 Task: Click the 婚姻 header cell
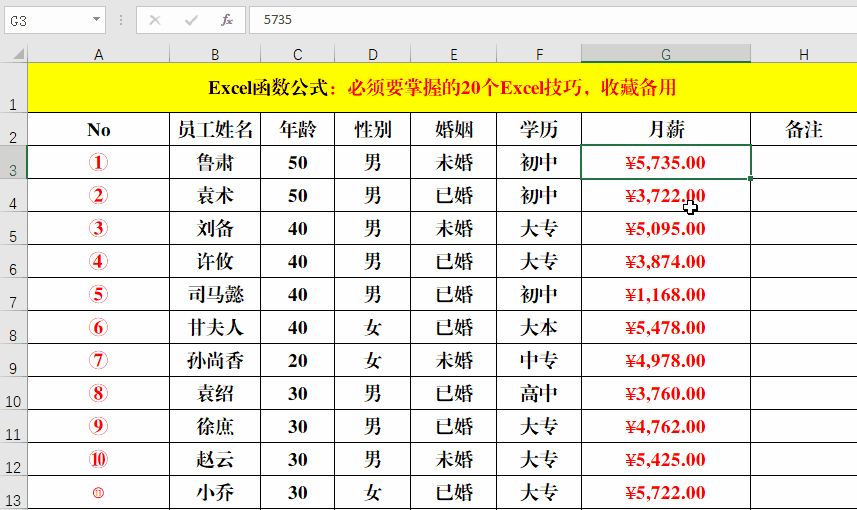(x=453, y=130)
